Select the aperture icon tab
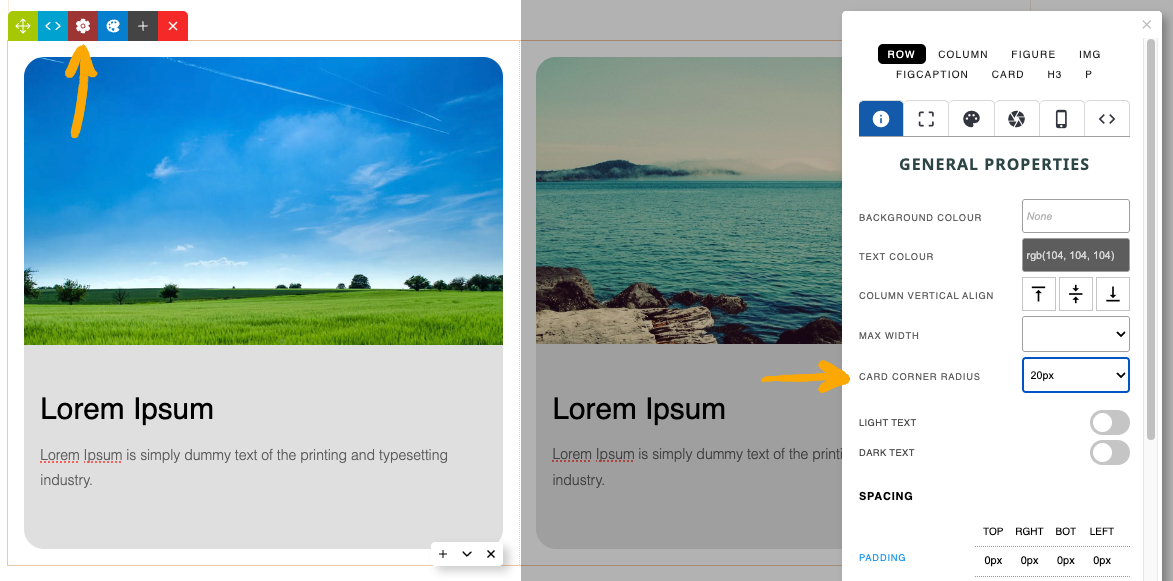 pyautogui.click(x=1016, y=119)
